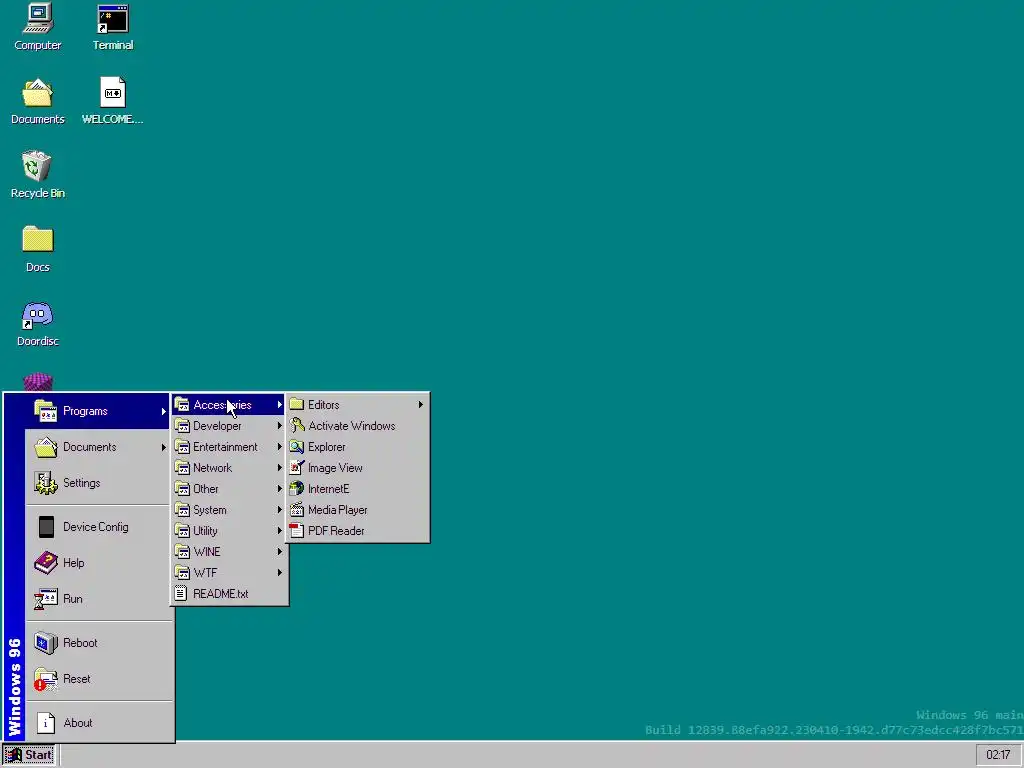Click the Documents folder icon in Start menu
Viewport: 1024px width, 768px height.
click(x=46, y=447)
